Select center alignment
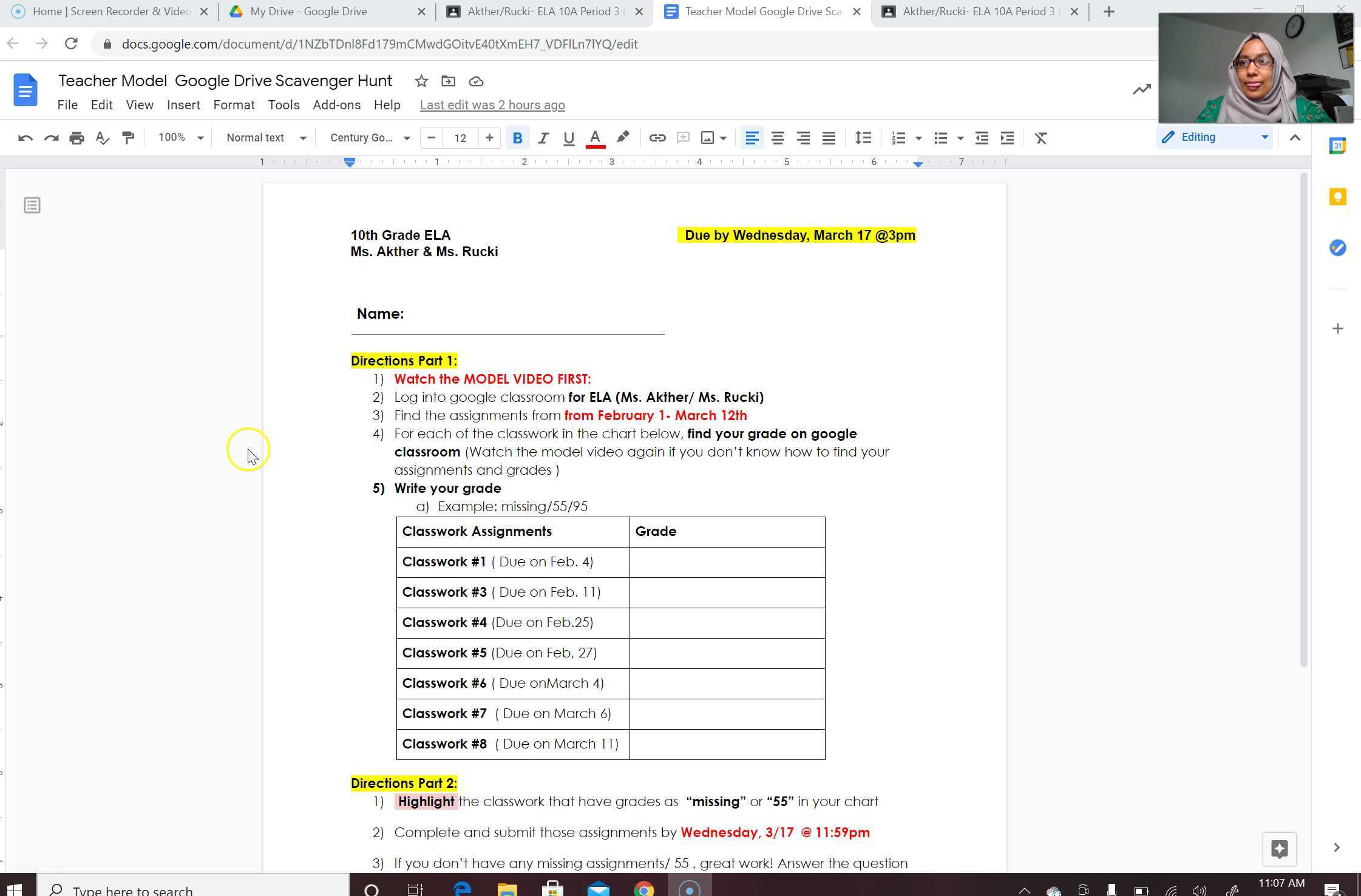 [x=778, y=138]
